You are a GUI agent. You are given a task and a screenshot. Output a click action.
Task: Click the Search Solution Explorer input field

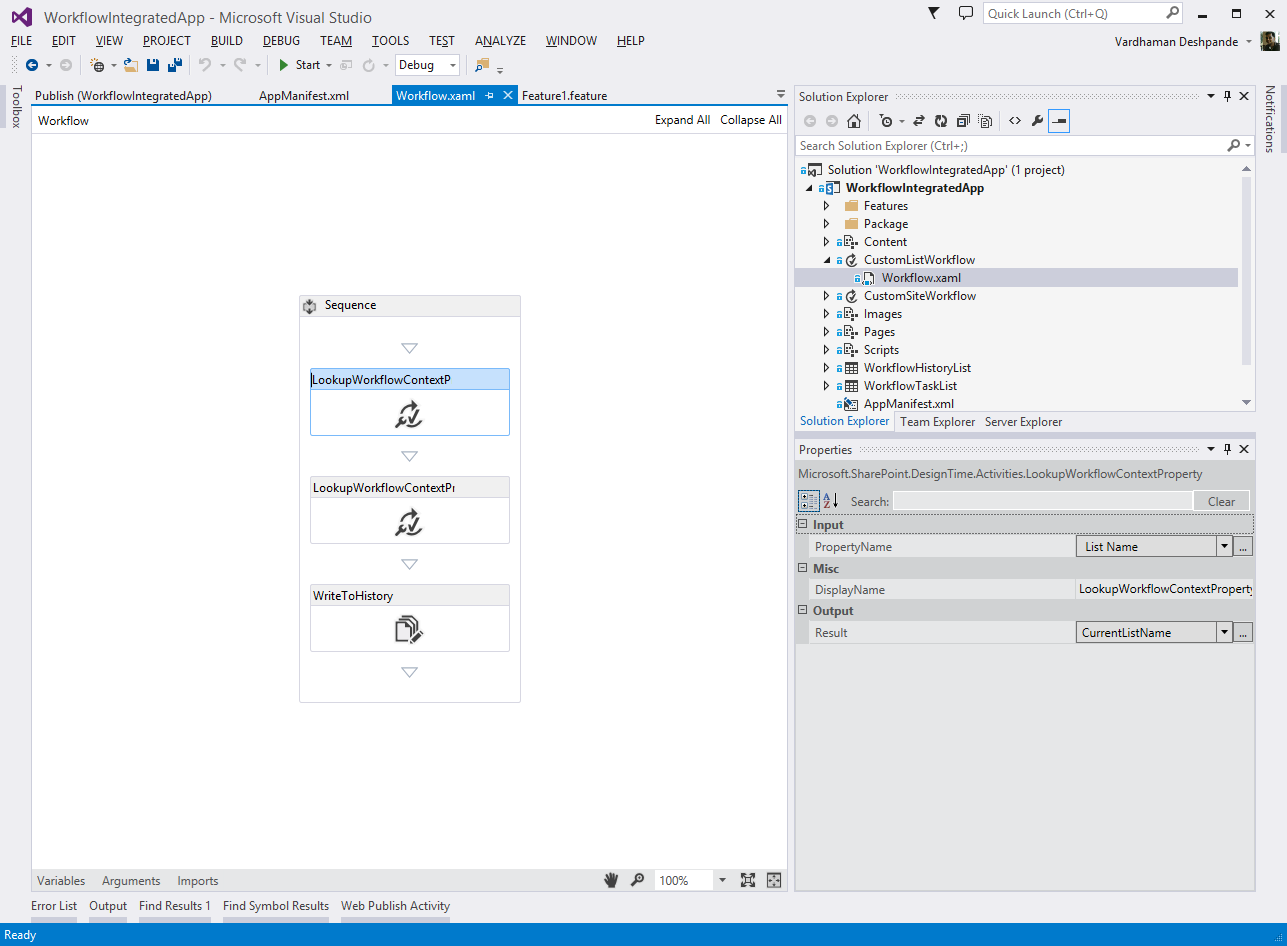1011,146
